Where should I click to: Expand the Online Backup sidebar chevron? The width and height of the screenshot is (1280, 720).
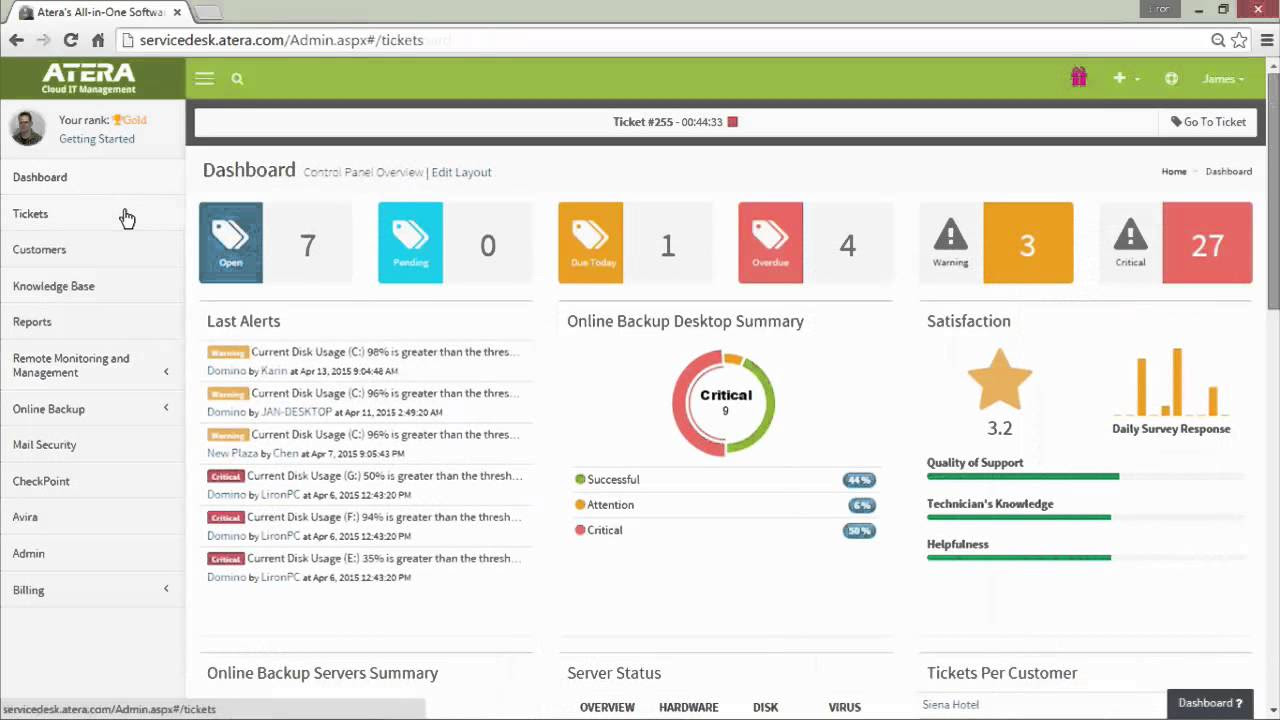coord(166,408)
